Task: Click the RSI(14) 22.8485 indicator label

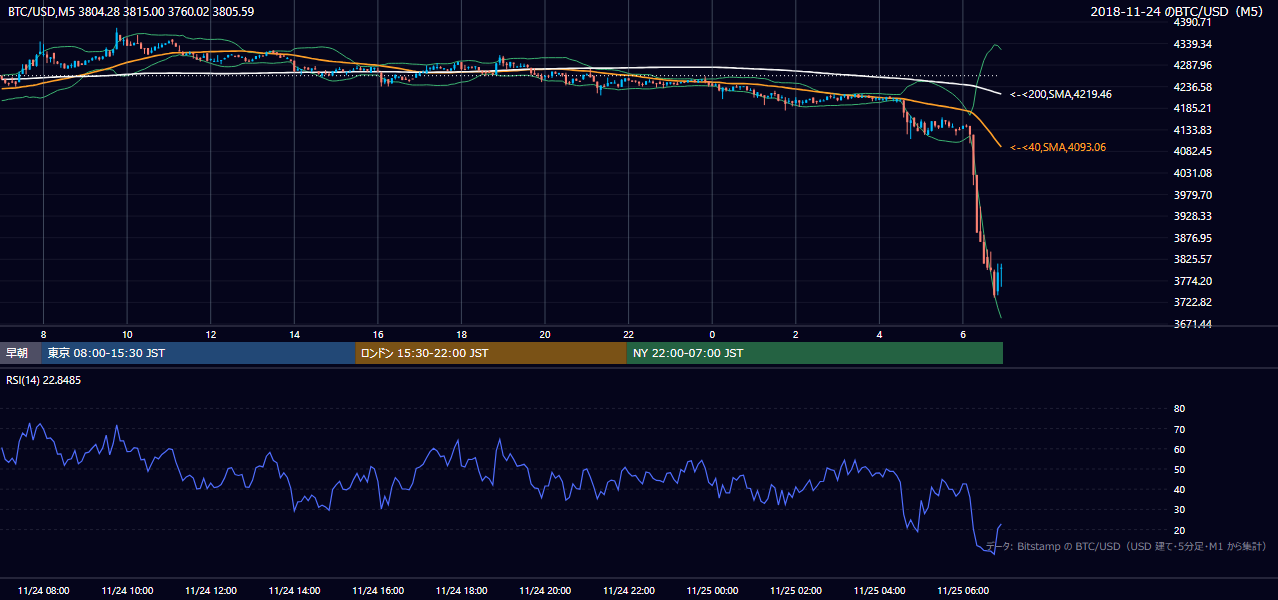Action: tap(43, 380)
